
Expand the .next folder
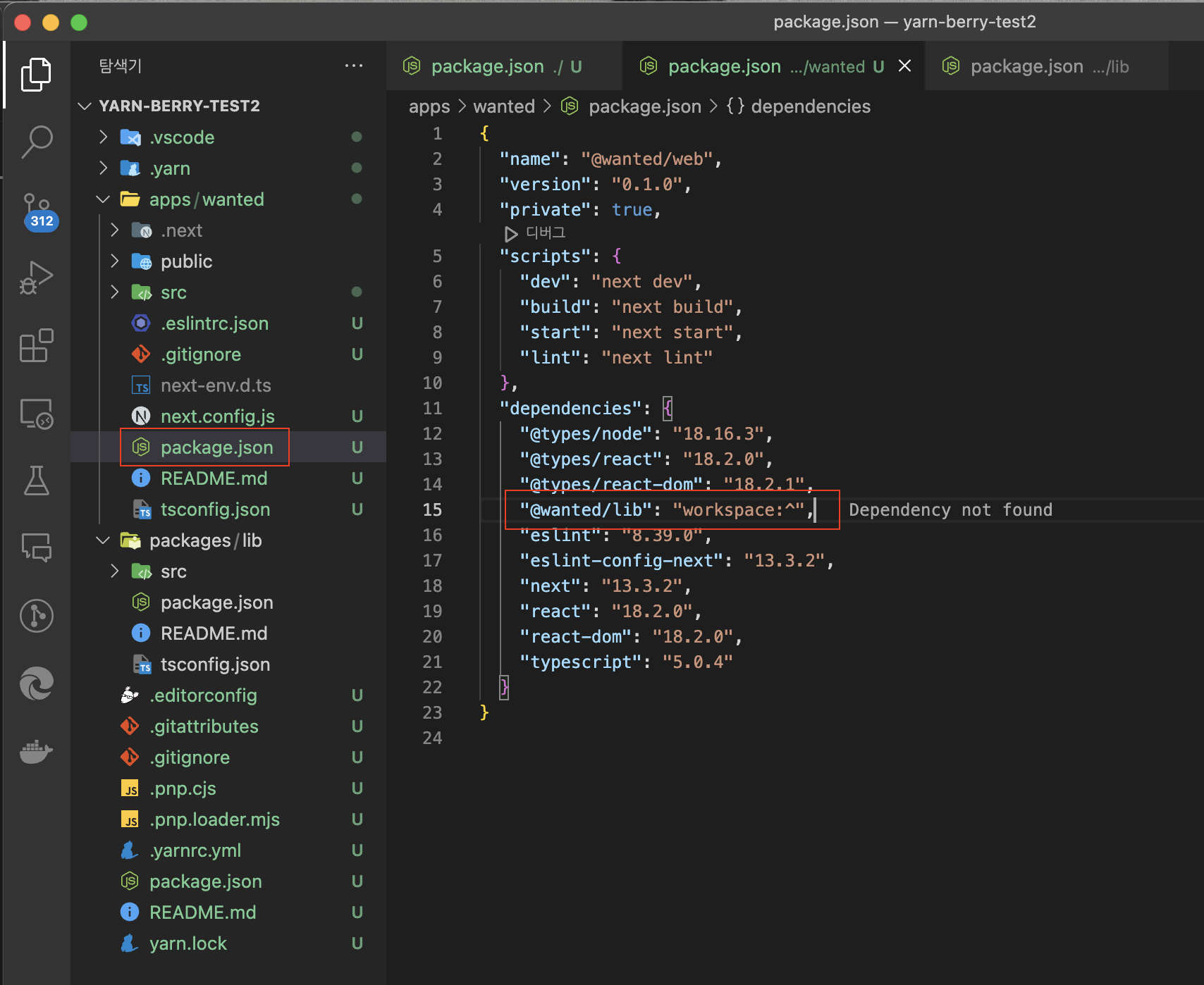tap(228, 230)
